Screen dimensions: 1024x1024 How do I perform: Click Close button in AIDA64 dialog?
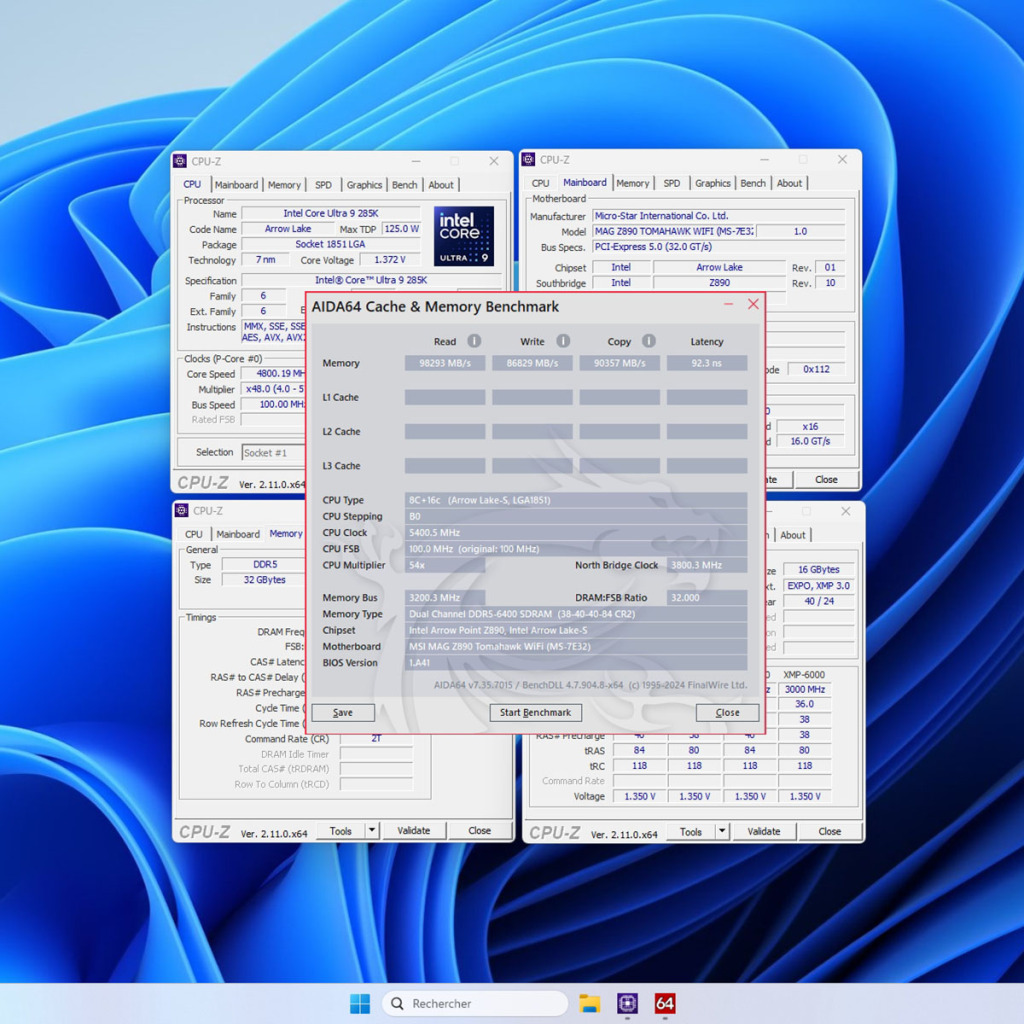pyautogui.click(x=728, y=712)
